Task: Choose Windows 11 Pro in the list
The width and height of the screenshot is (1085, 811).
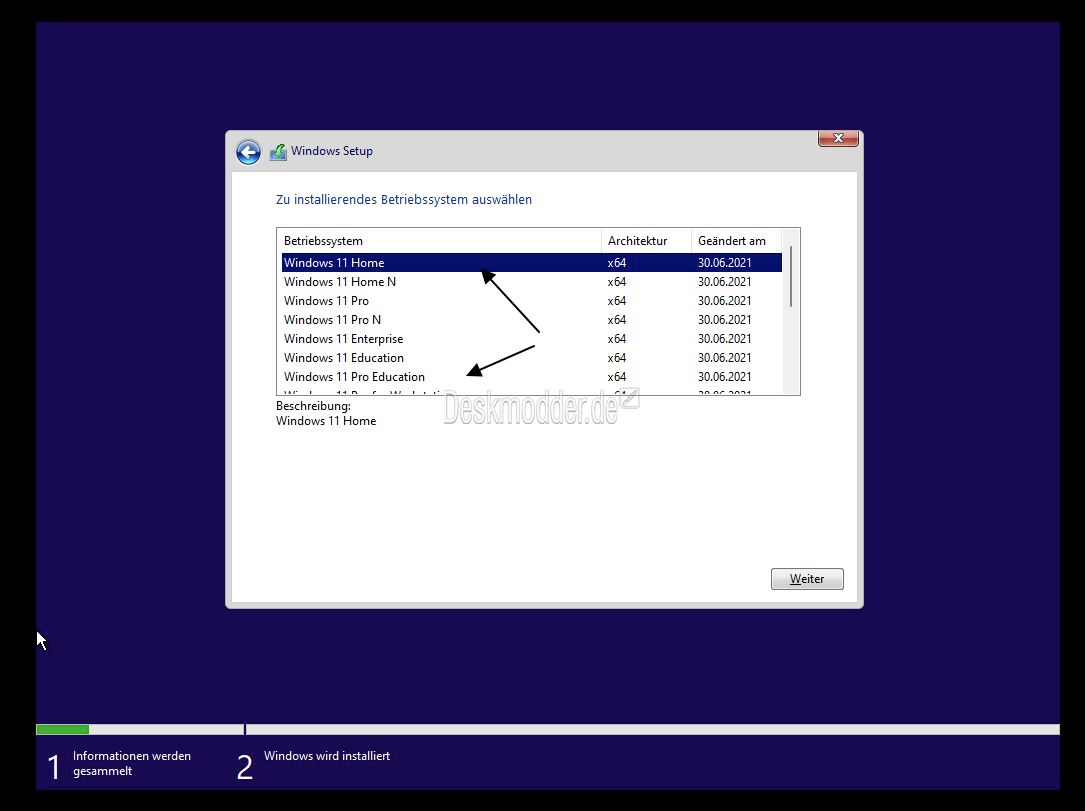Action: tap(531, 300)
